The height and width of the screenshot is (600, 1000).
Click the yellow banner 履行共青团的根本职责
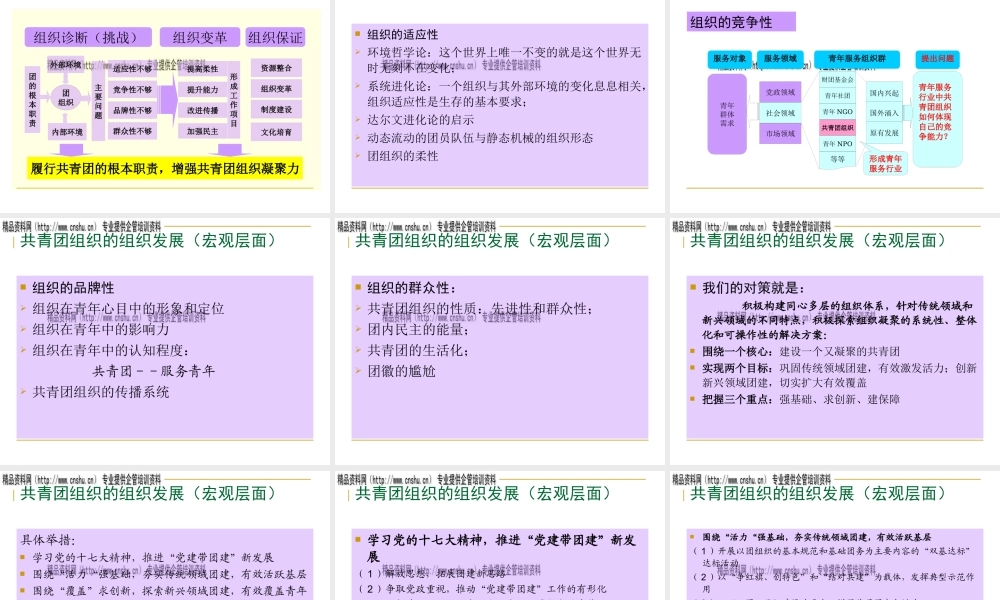point(165,168)
